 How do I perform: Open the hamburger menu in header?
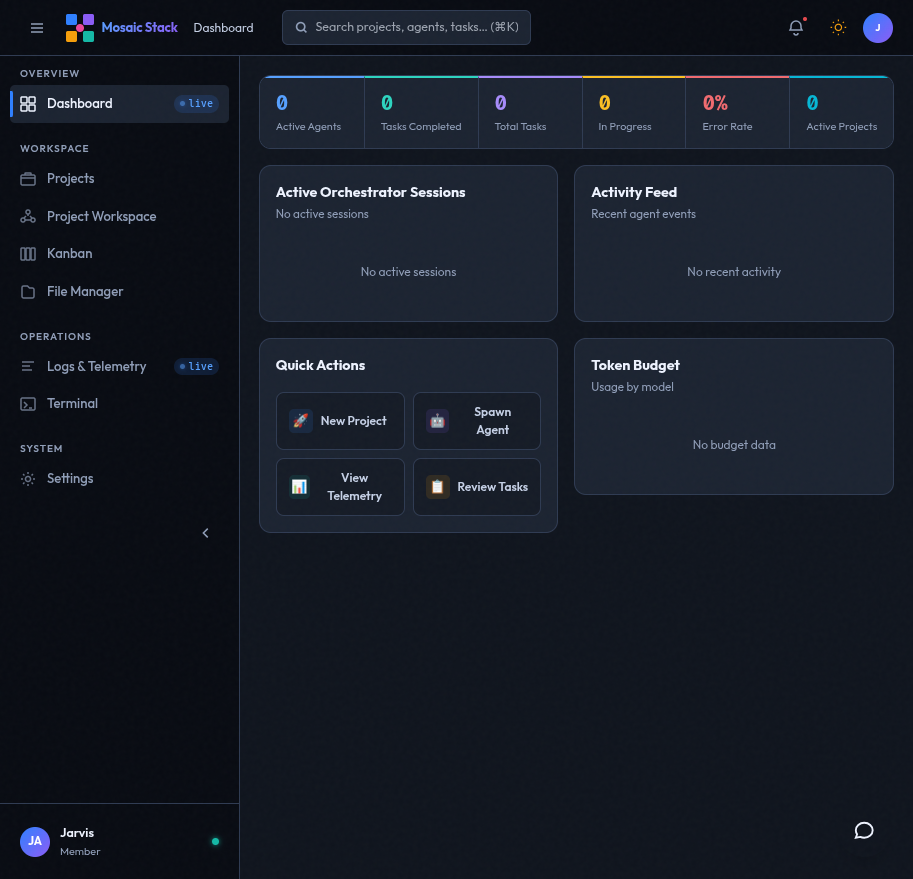(37, 28)
